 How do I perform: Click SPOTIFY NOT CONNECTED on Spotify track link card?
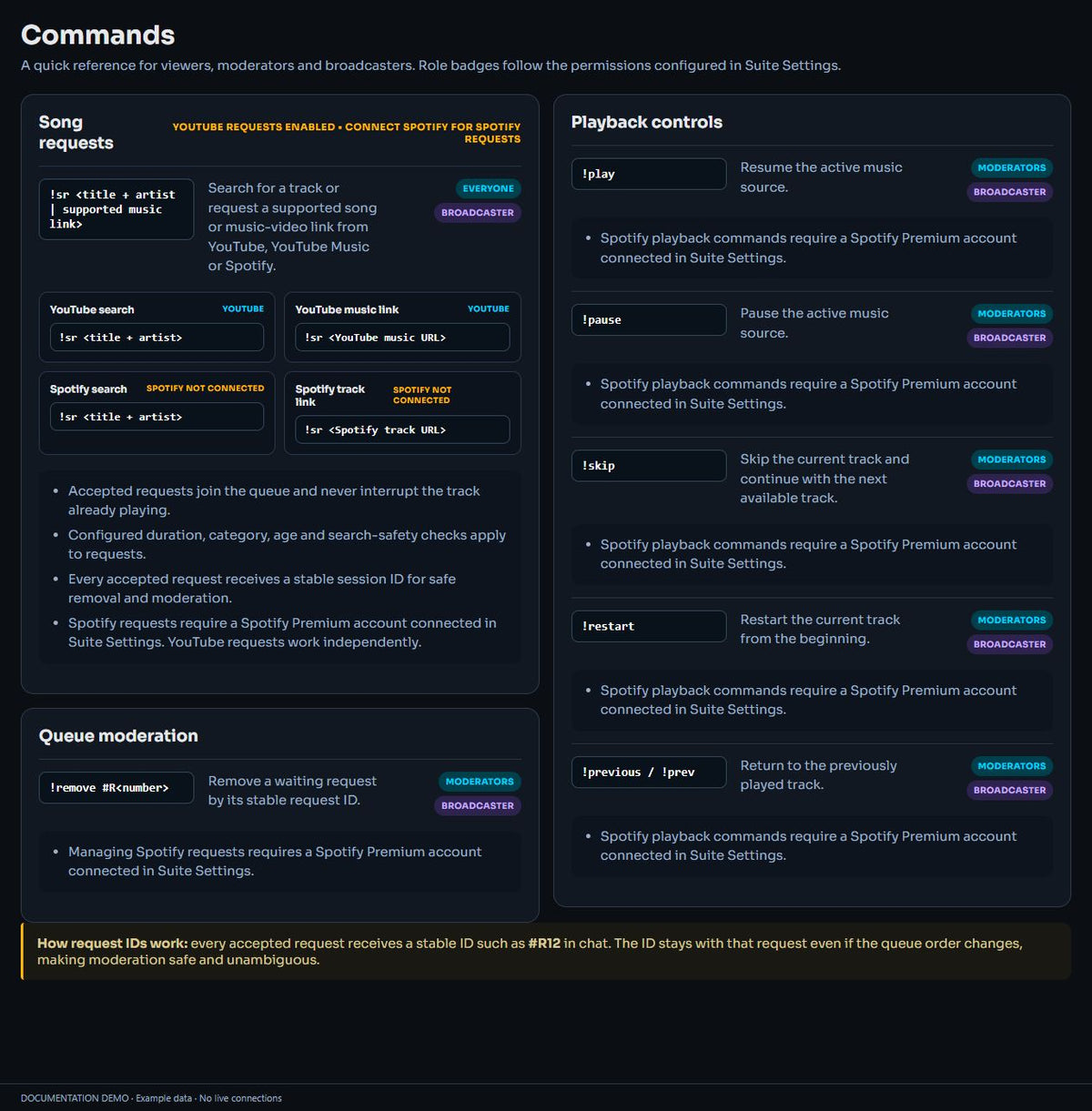coord(422,395)
